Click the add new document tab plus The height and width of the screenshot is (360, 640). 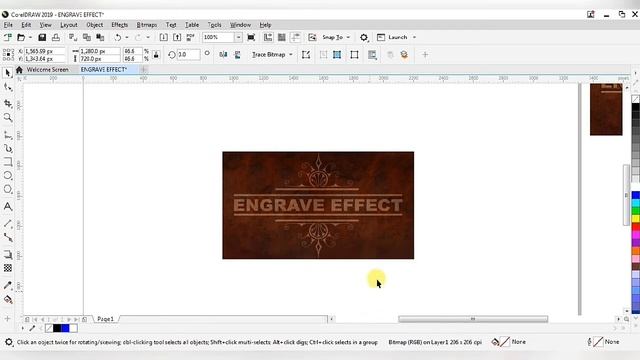pyautogui.click(x=143, y=69)
